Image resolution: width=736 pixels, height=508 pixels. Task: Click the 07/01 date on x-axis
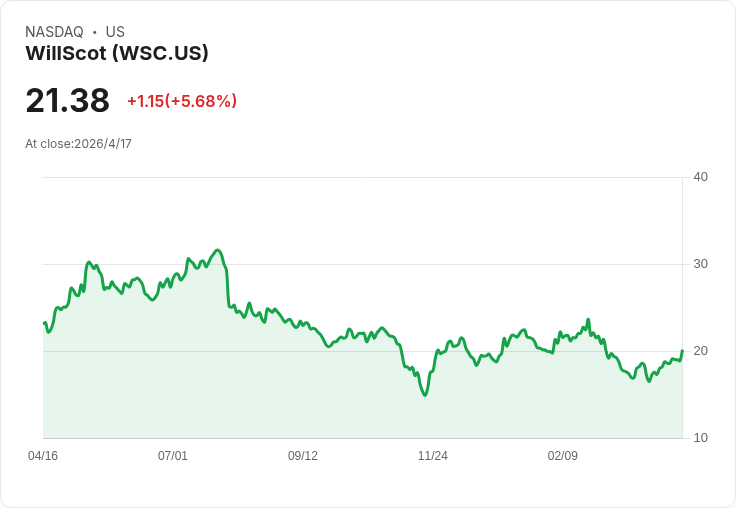click(173, 455)
